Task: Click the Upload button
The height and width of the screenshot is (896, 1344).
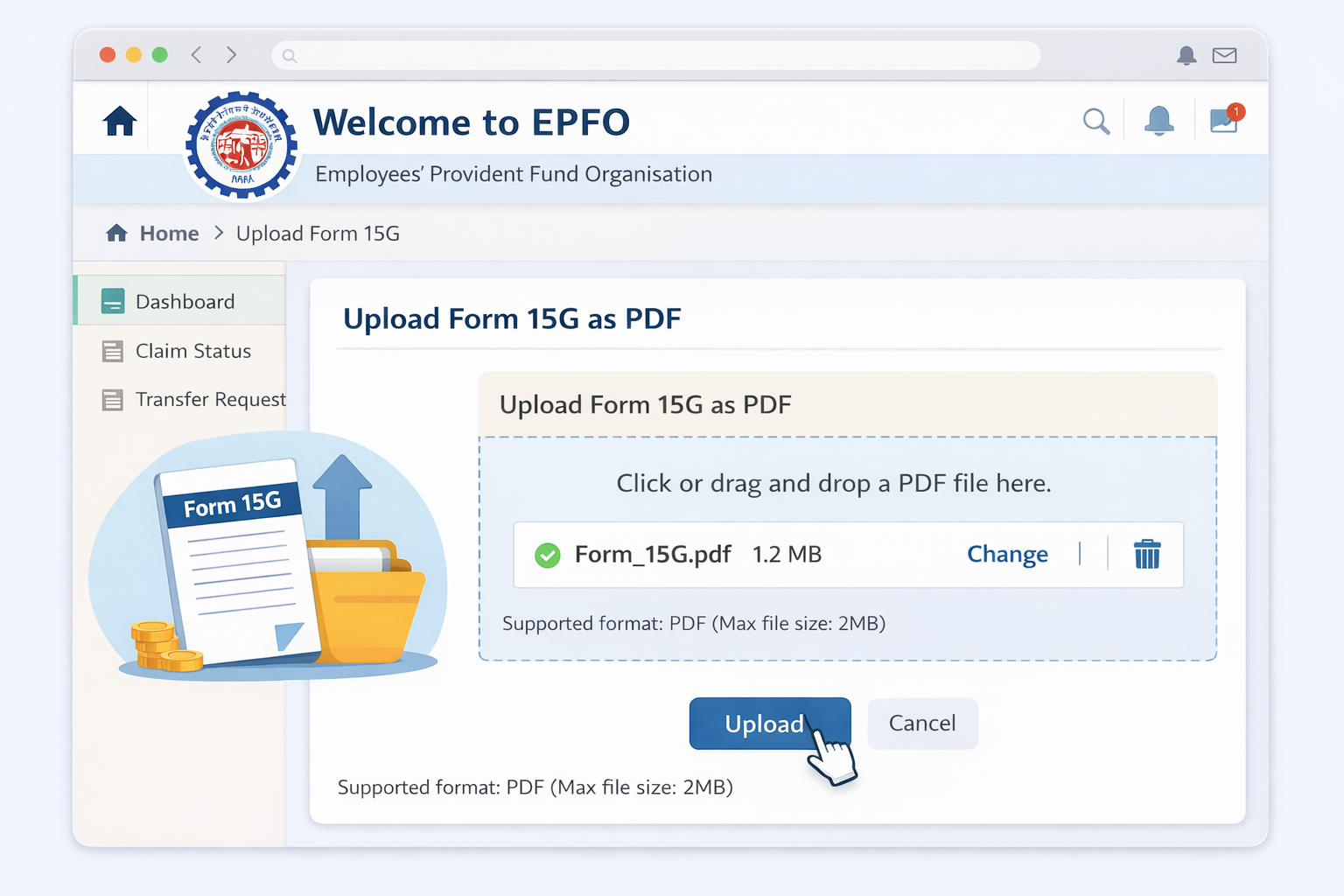Action: [769, 724]
